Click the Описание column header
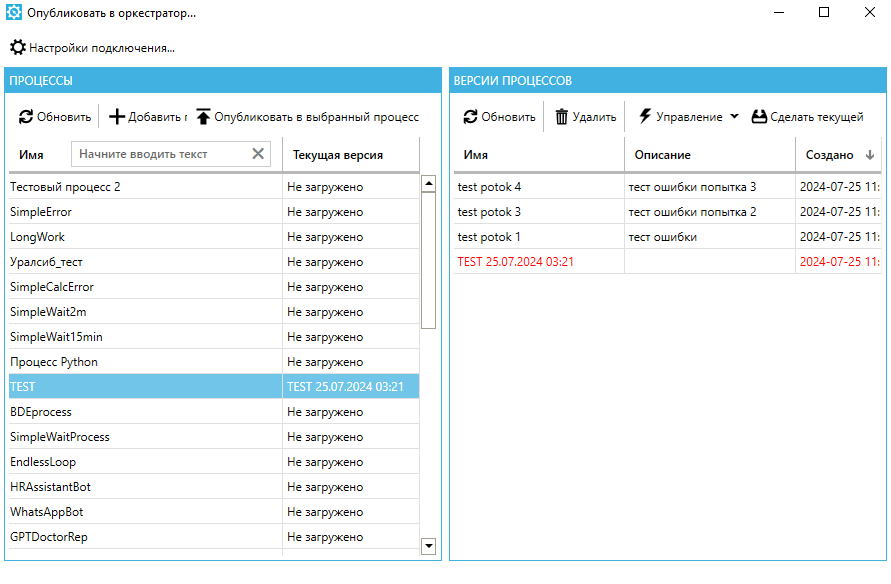891x584 pixels. (x=662, y=155)
